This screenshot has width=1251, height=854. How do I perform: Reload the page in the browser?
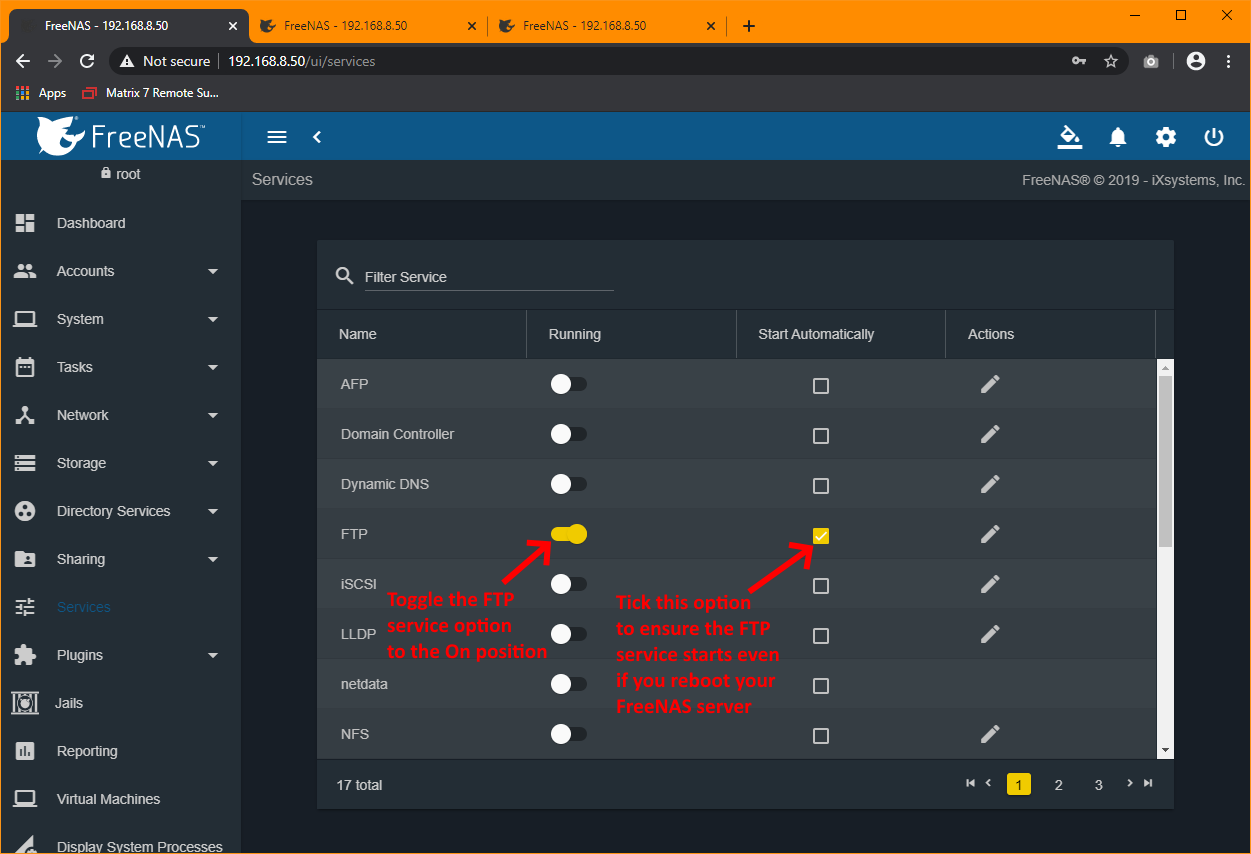[x=87, y=61]
